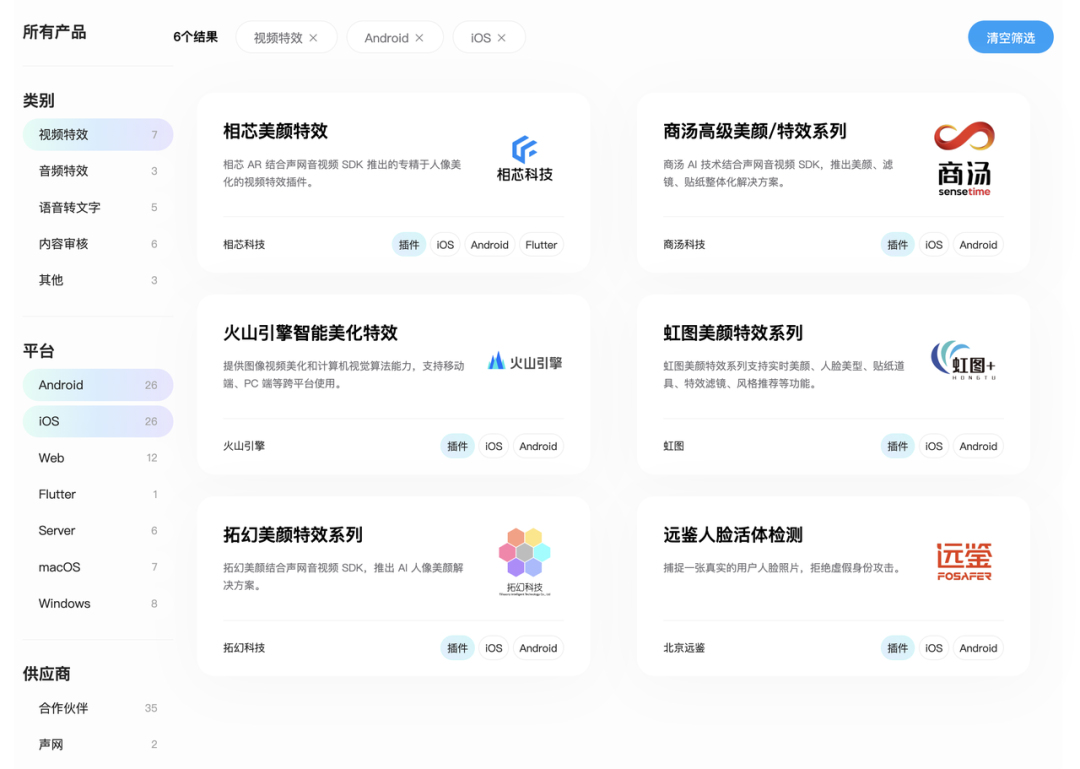Click 插件 tag on 商汤 card
The width and height of the screenshot is (1080, 769).
(x=897, y=245)
